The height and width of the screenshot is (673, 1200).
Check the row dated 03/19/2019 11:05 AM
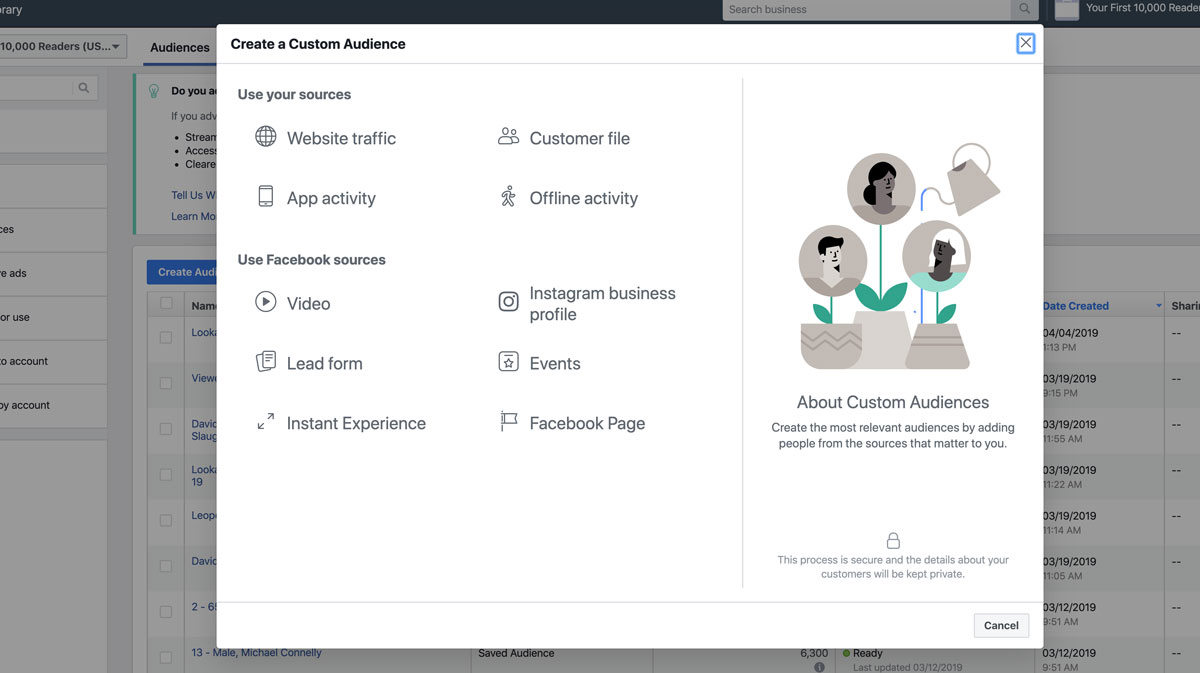pyautogui.click(x=166, y=567)
